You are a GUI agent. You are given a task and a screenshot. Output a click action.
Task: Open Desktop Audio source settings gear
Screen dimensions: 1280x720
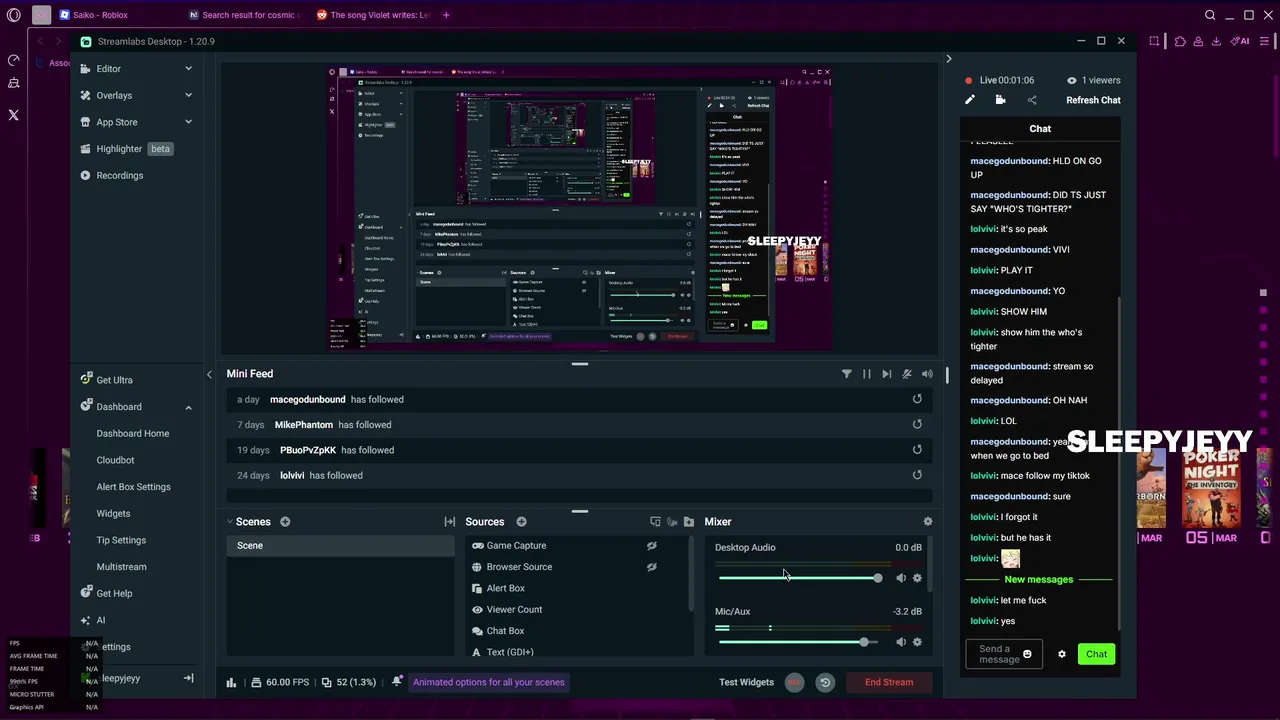coord(917,578)
